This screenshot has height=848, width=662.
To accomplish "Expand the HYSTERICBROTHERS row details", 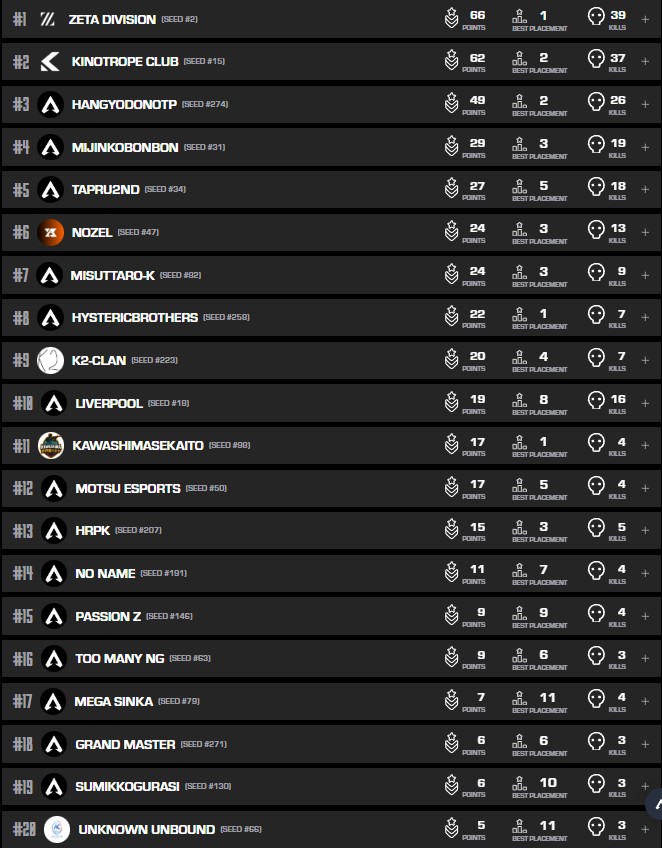I will [645, 317].
